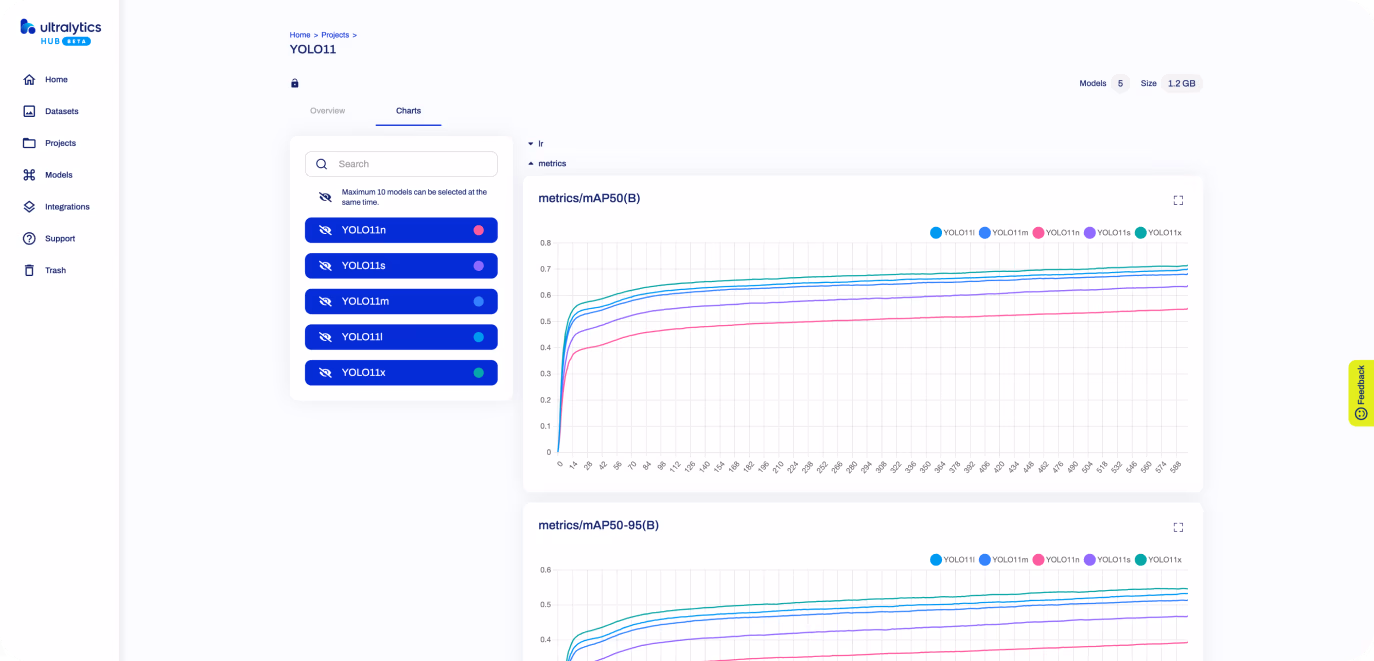1374x661 pixels.
Task: Click the project lock icon
Action: 295,83
